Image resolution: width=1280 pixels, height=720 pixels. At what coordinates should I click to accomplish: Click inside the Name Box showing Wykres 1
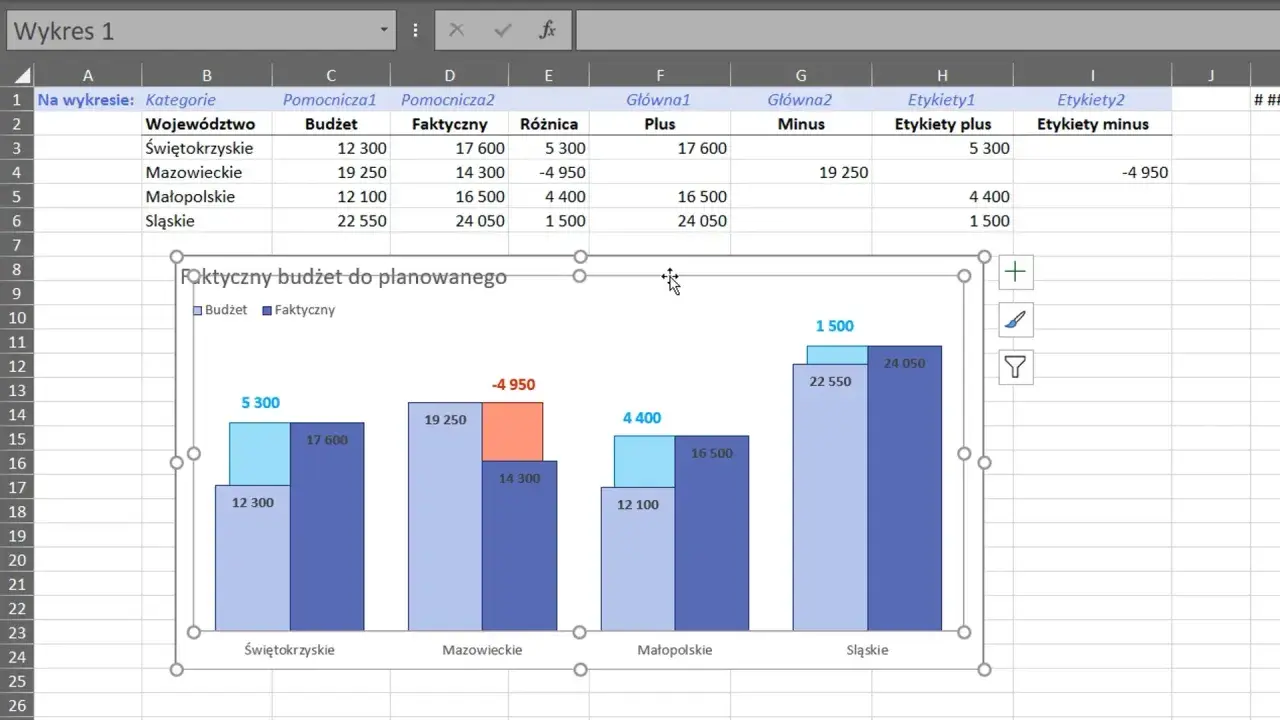coord(190,30)
